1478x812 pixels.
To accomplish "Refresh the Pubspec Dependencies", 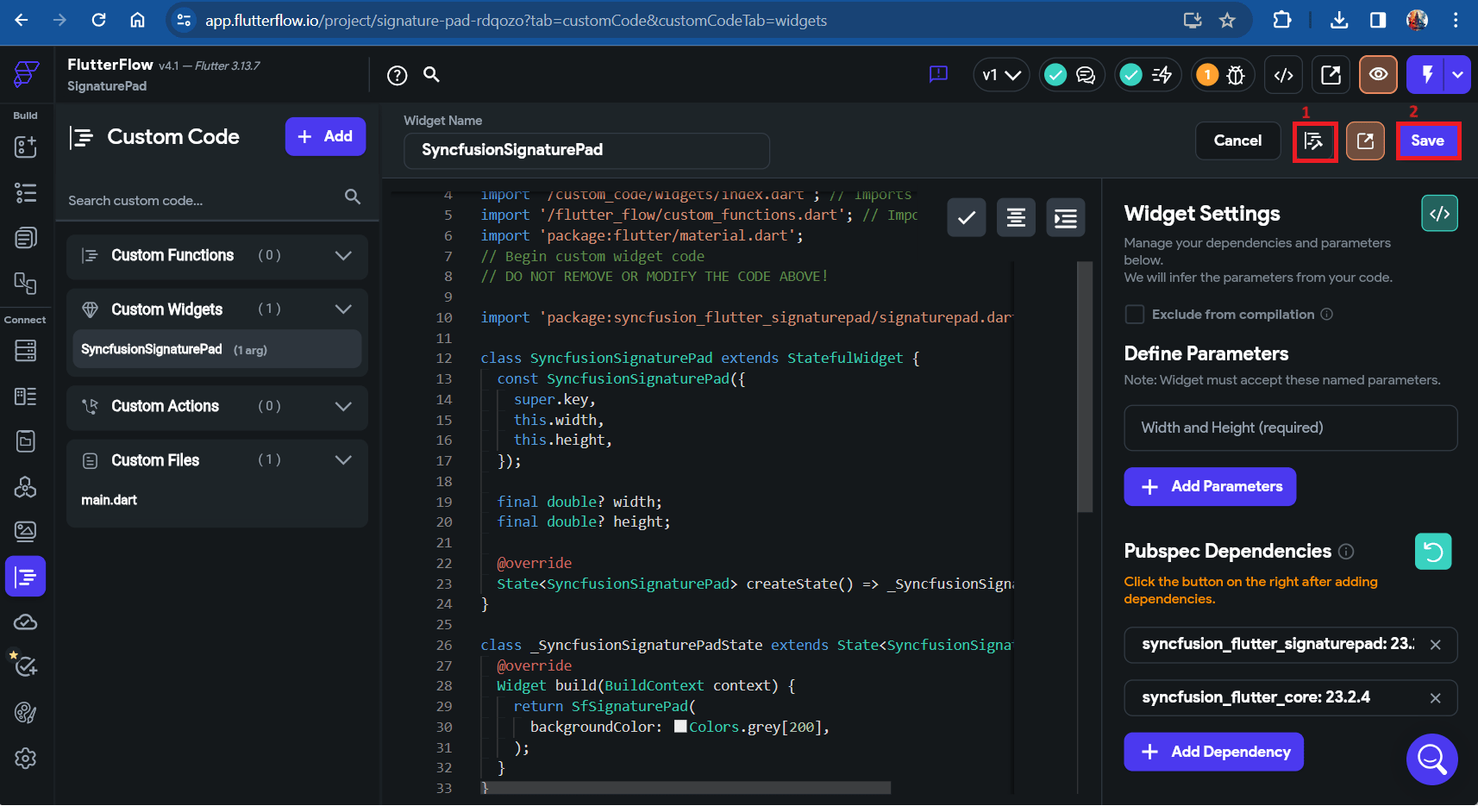I will click(x=1433, y=552).
